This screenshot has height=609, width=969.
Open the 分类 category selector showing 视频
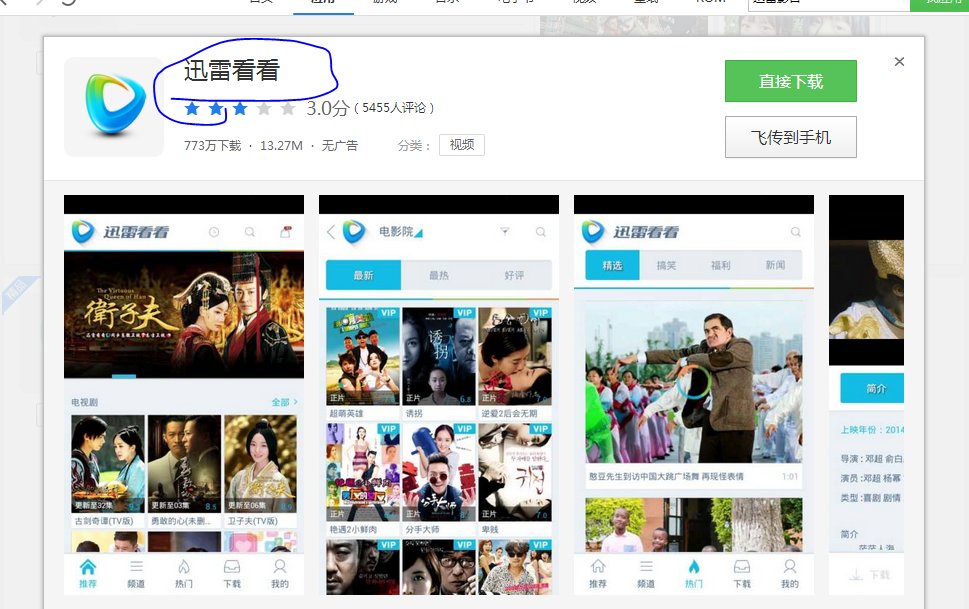pos(461,144)
